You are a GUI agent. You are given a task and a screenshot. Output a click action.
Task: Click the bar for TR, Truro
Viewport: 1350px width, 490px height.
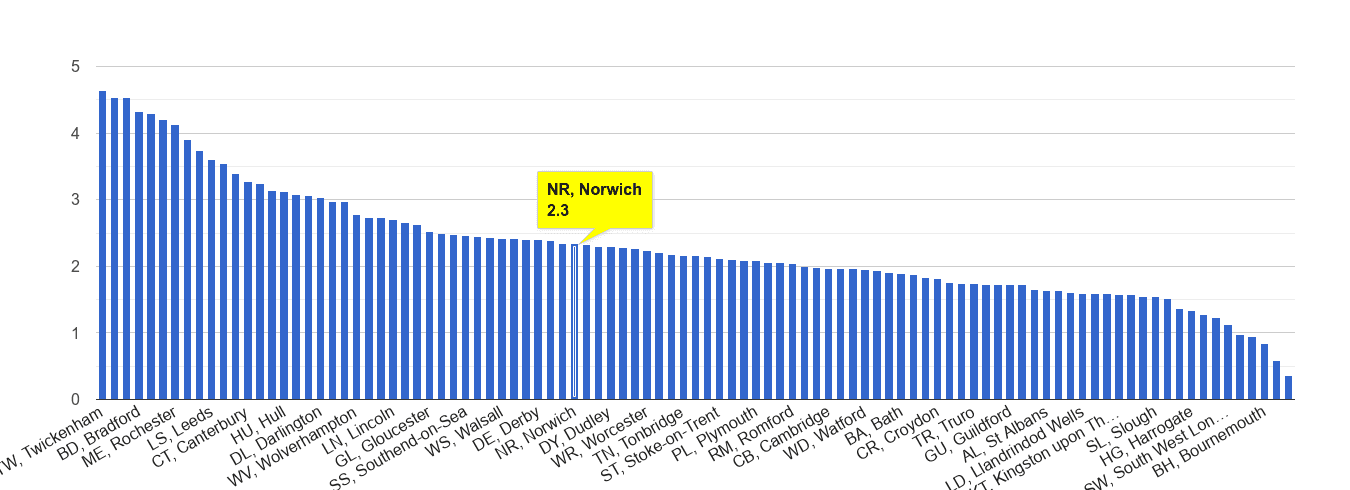coord(974,342)
